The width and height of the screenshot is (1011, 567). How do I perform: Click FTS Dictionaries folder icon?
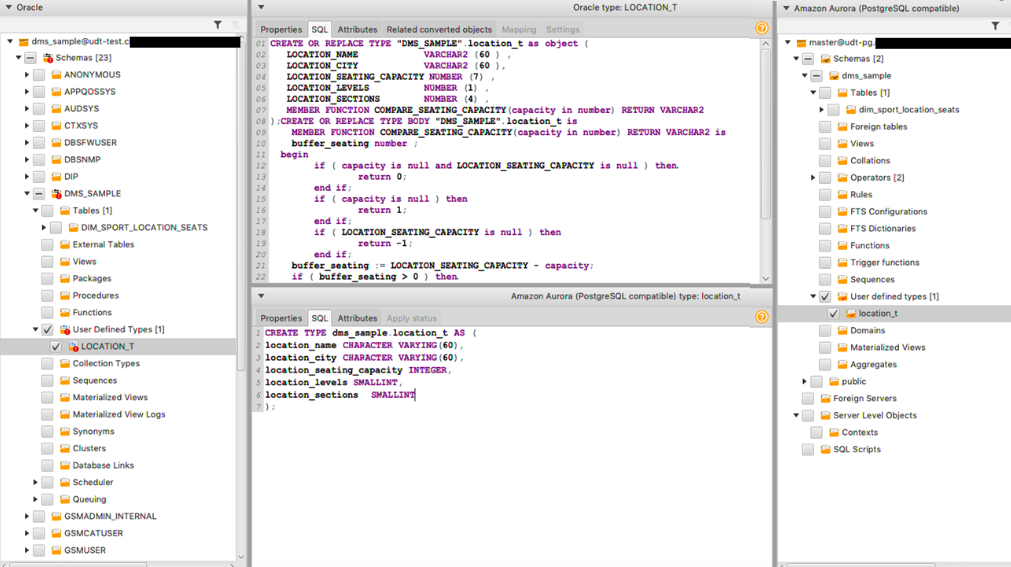[843, 228]
